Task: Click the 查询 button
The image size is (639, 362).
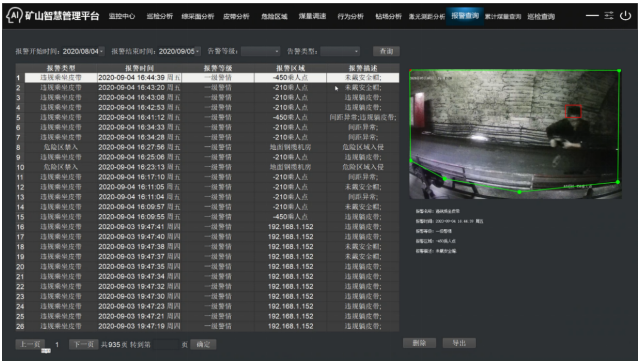Action: click(386, 51)
